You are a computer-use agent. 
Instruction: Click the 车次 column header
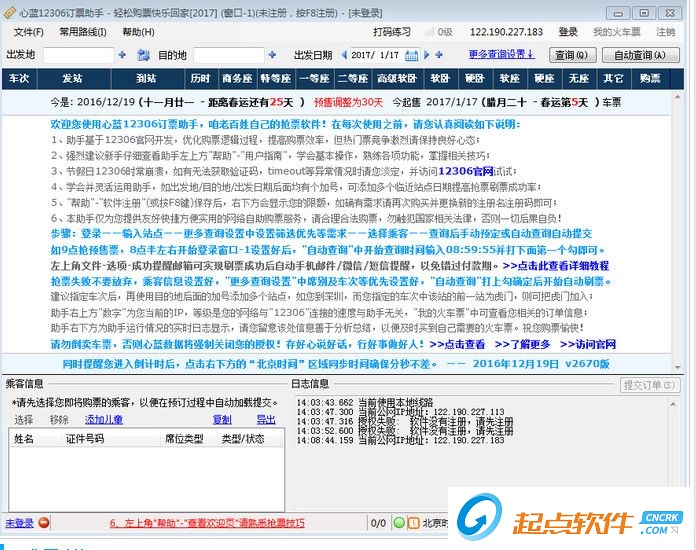click(x=20, y=79)
